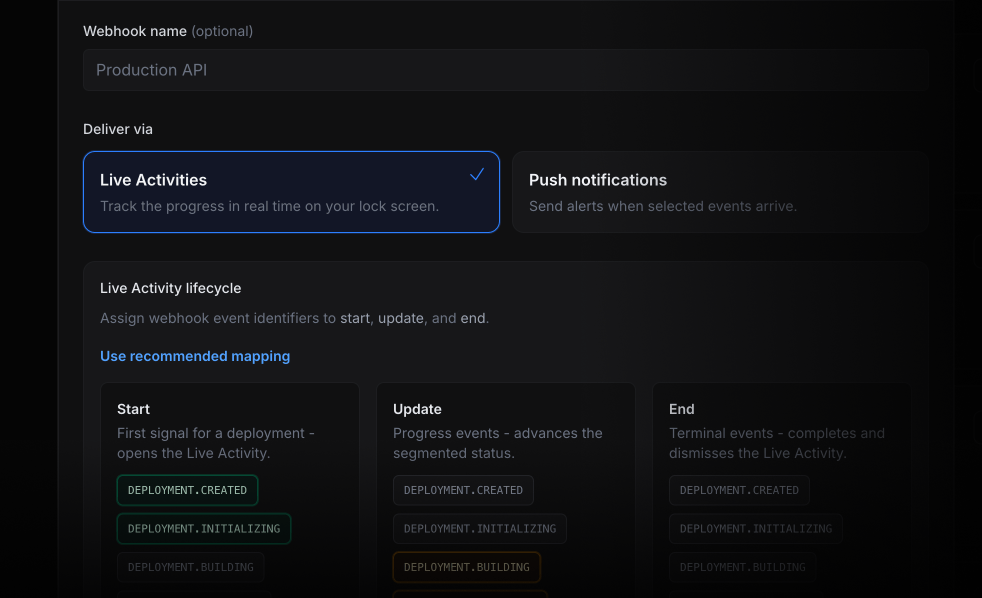
Task: Click the checkmark on Live Activities card
Action: [x=477, y=174]
